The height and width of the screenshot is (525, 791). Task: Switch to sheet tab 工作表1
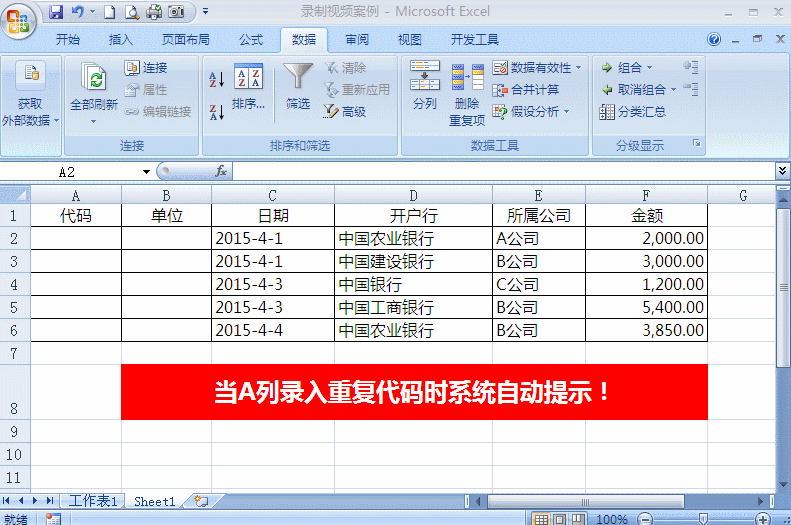point(93,501)
